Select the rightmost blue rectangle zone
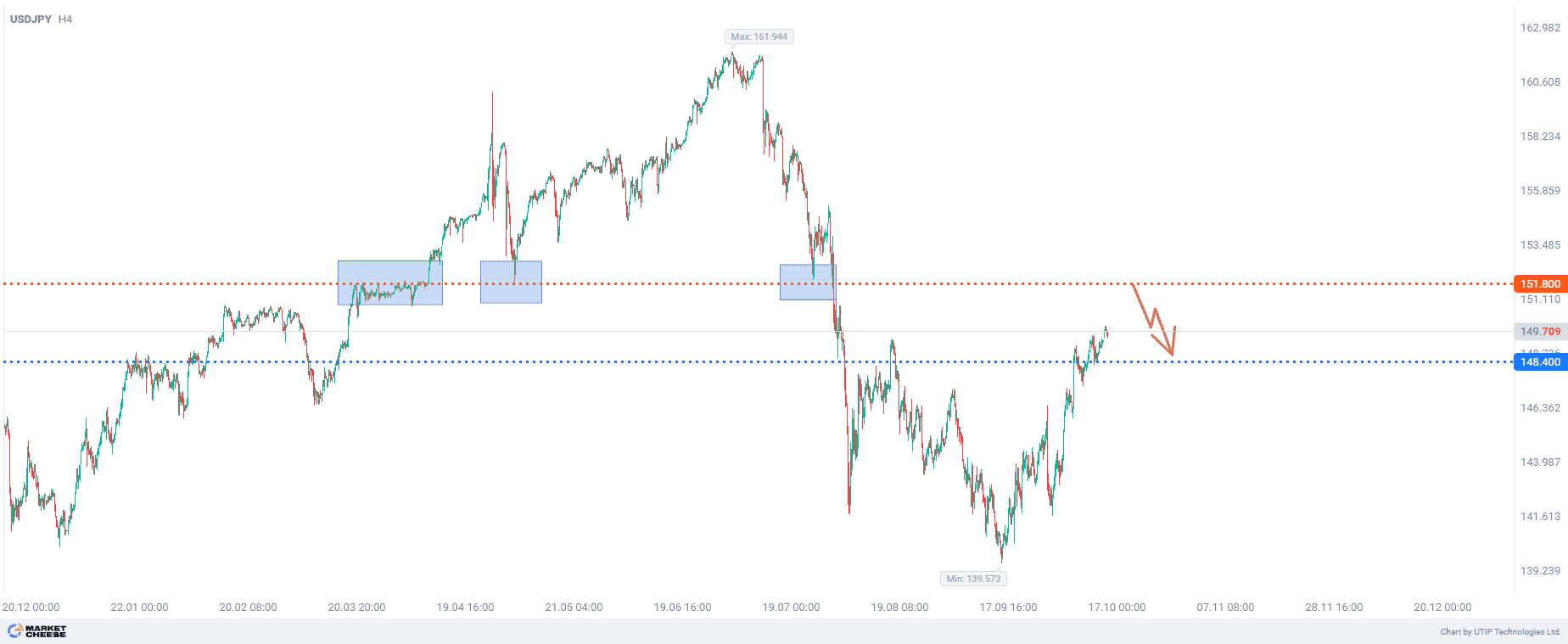1568x644 pixels. click(807, 282)
